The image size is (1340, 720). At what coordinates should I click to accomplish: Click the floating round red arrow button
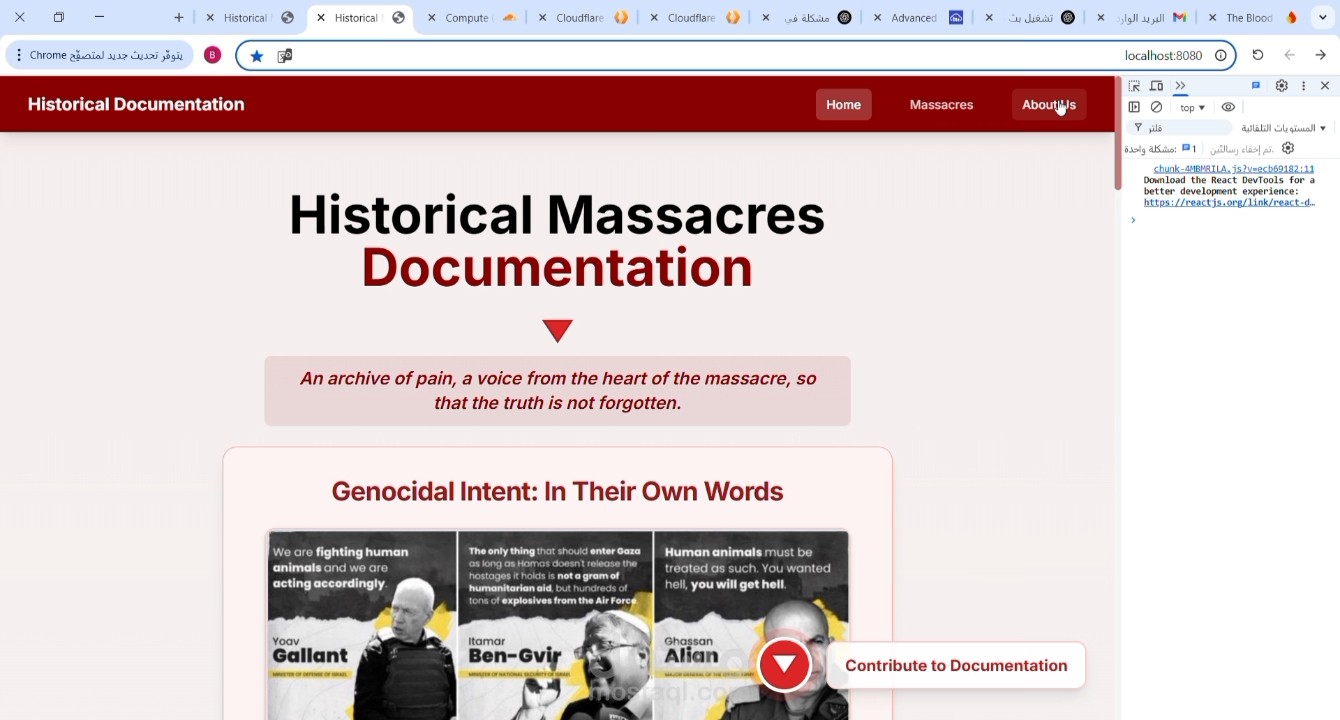[784, 665]
